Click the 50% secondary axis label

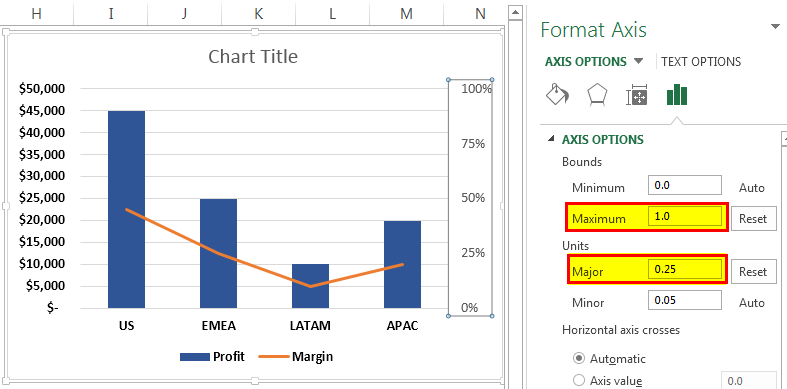tap(473, 198)
